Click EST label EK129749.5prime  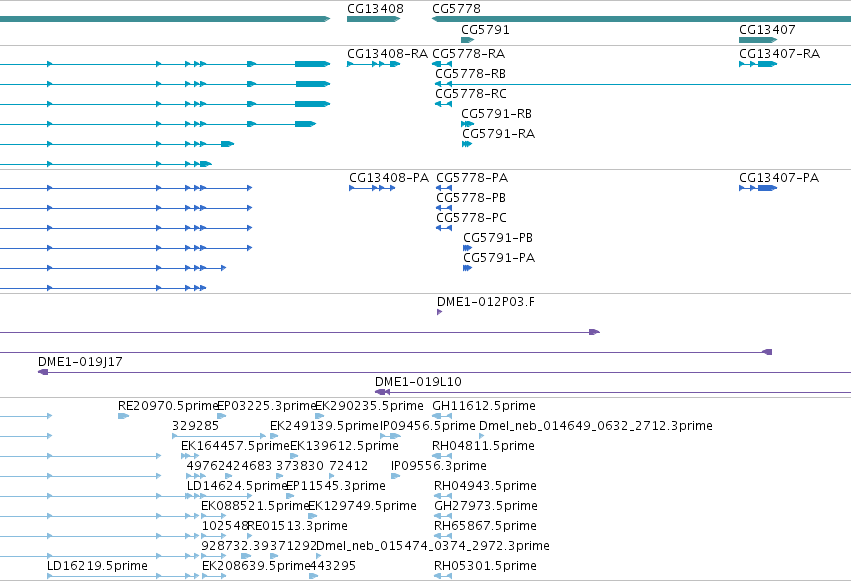point(363,506)
